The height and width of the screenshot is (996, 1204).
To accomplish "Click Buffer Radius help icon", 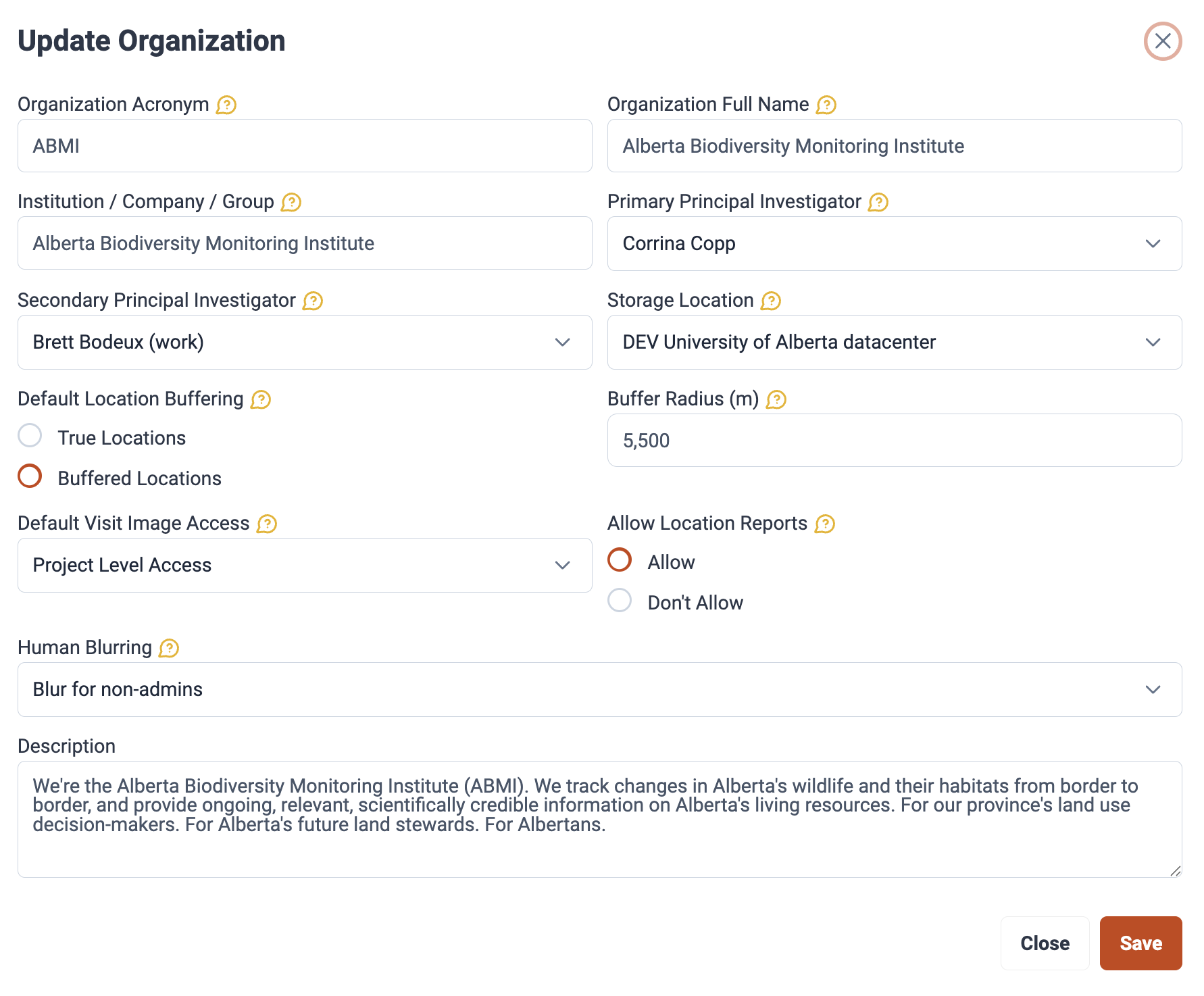I will pos(776,400).
